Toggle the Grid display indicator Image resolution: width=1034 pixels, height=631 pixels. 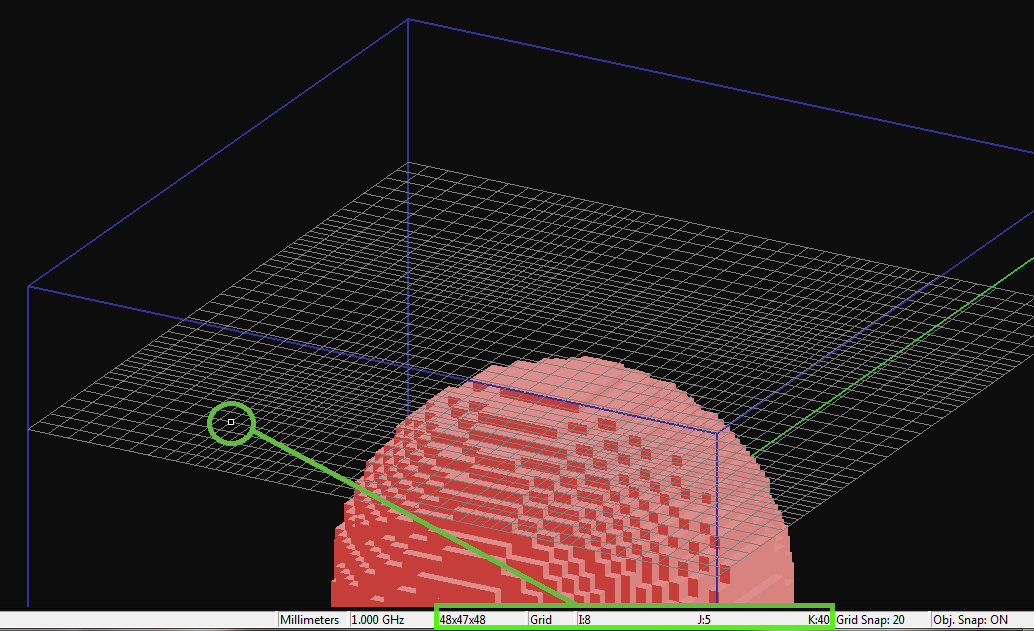[541, 619]
